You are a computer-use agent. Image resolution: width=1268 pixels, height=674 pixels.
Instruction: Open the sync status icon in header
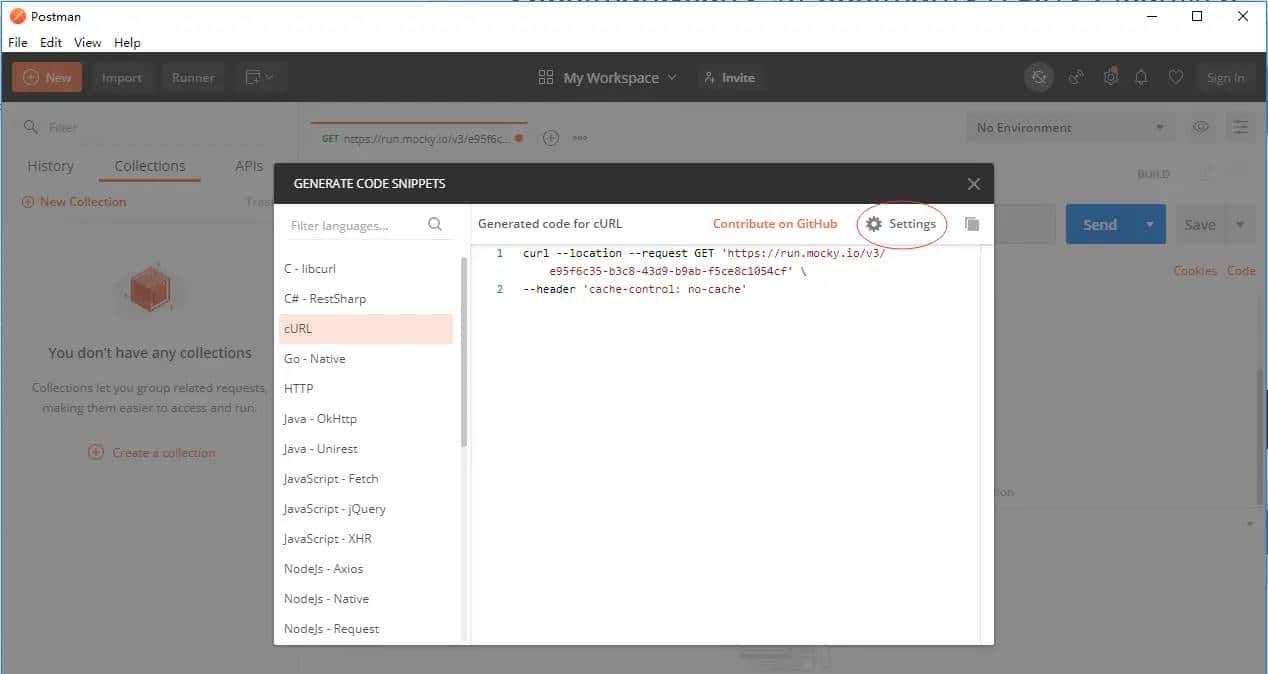(x=1039, y=77)
